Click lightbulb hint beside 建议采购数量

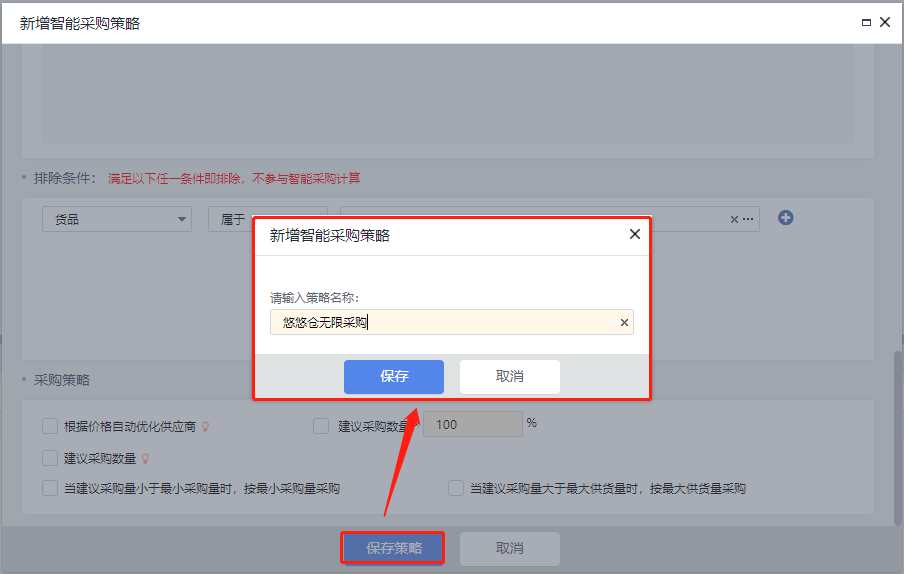(145, 459)
